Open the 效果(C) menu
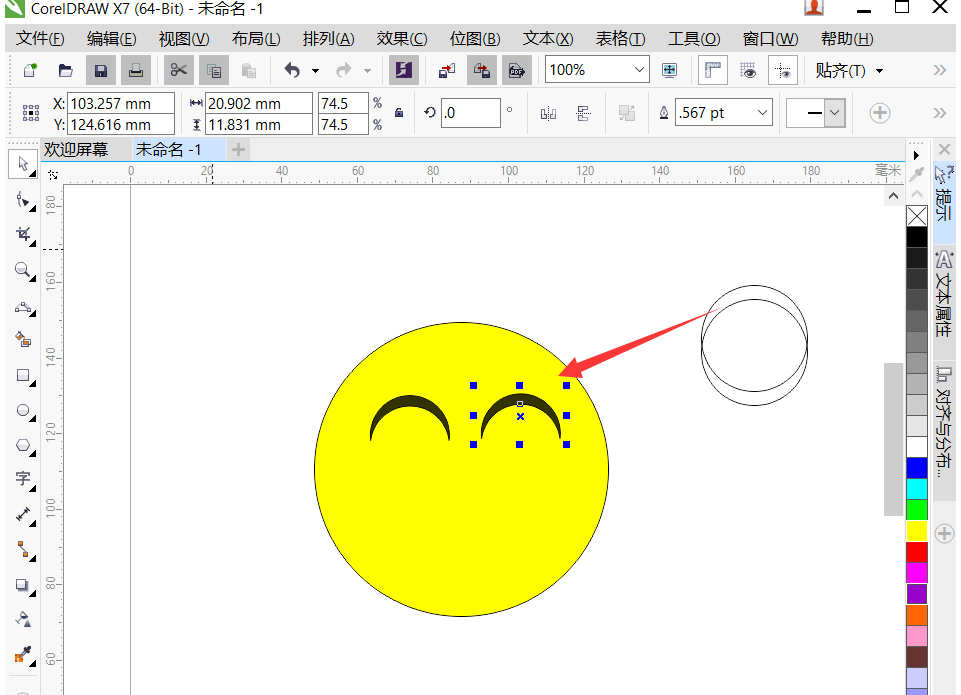Image resolution: width=961 pixels, height=695 pixels. [x=401, y=39]
